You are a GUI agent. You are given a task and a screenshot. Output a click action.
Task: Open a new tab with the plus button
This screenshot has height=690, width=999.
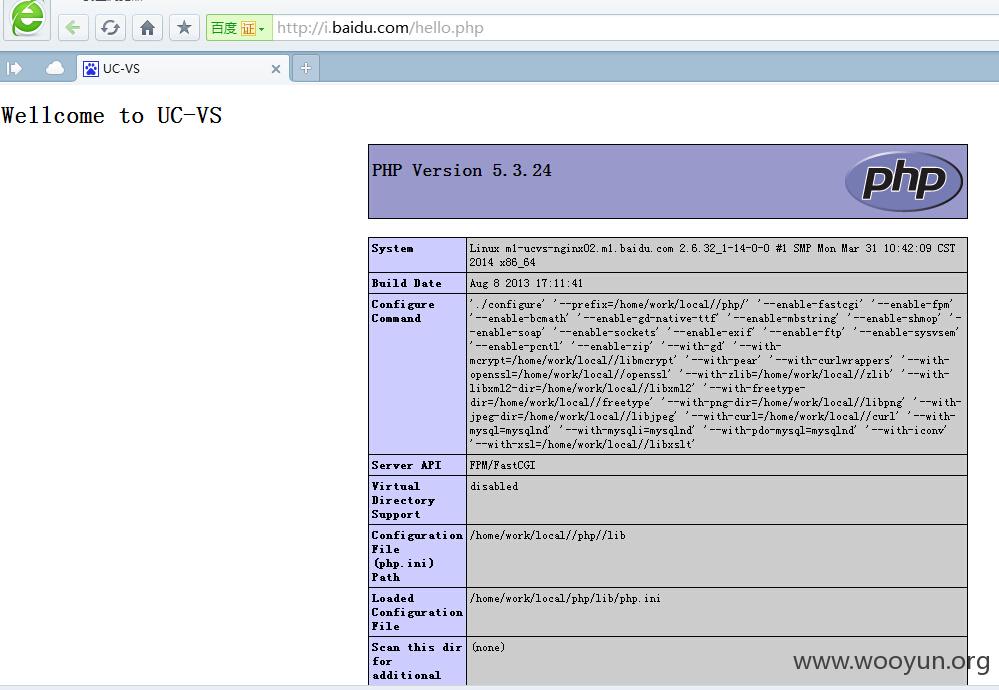[306, 68]
